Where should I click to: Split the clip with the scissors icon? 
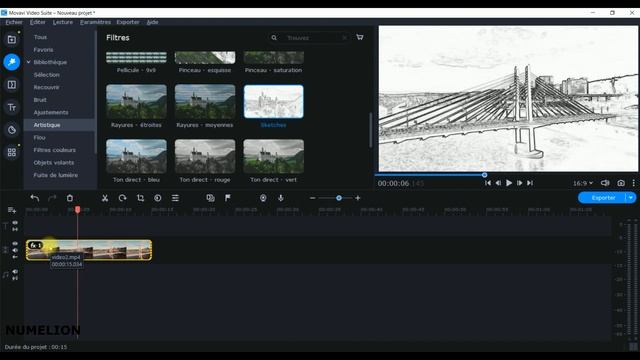105,198
